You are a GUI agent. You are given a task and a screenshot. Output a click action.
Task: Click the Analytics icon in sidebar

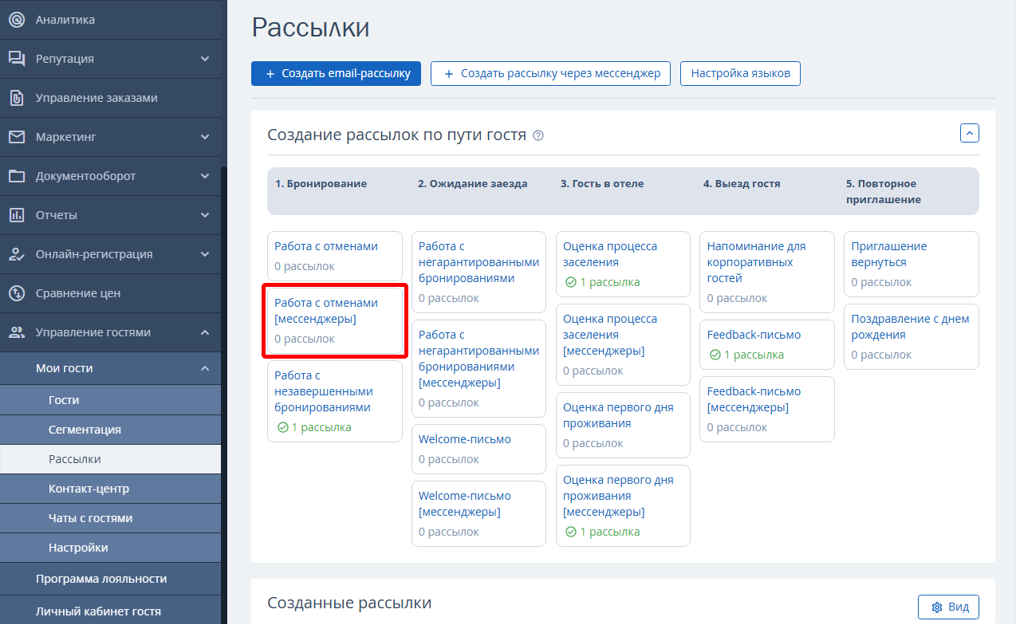click(16, 20)
